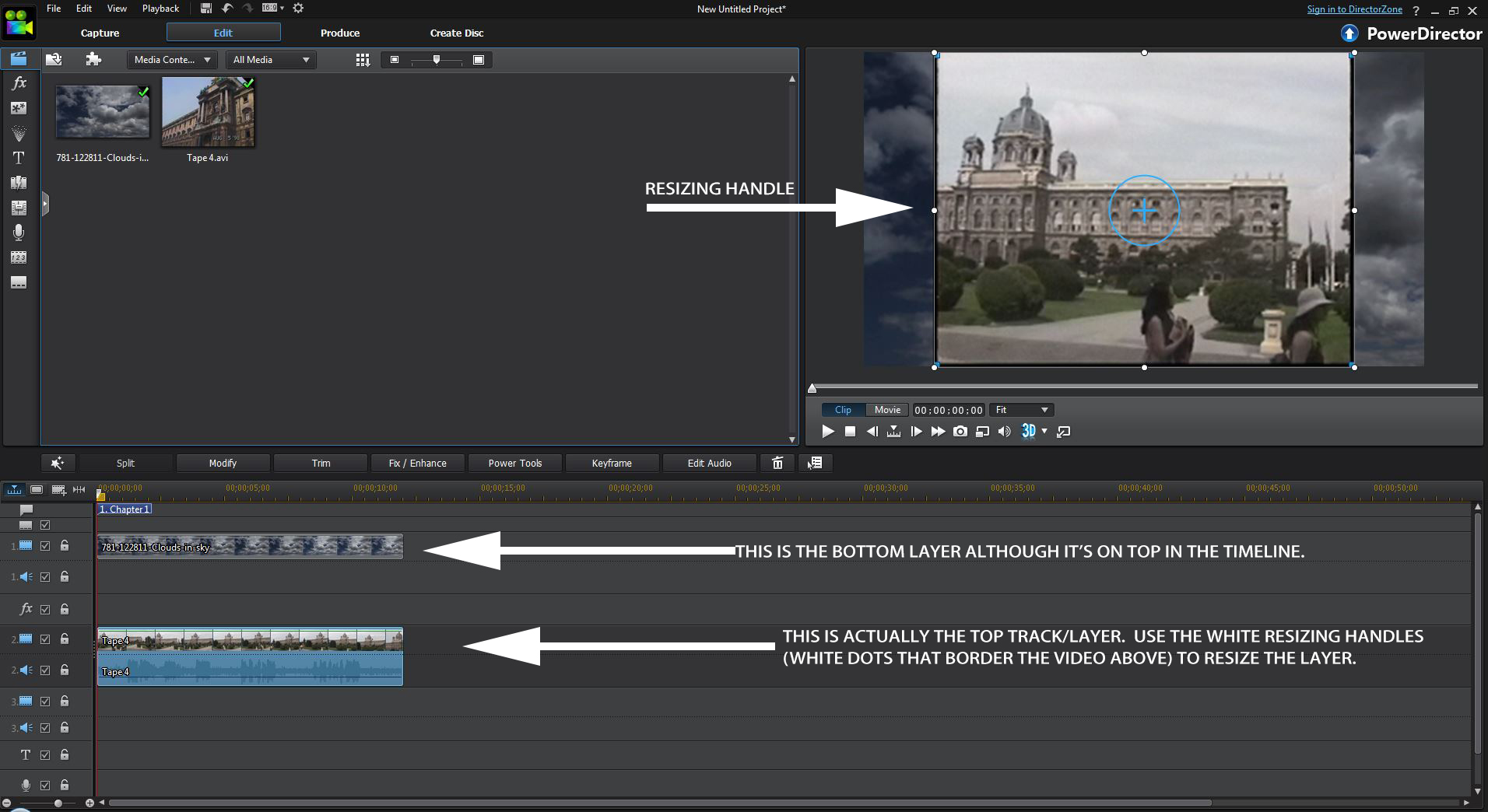Lock video track 2

click(x=65, y=639)
